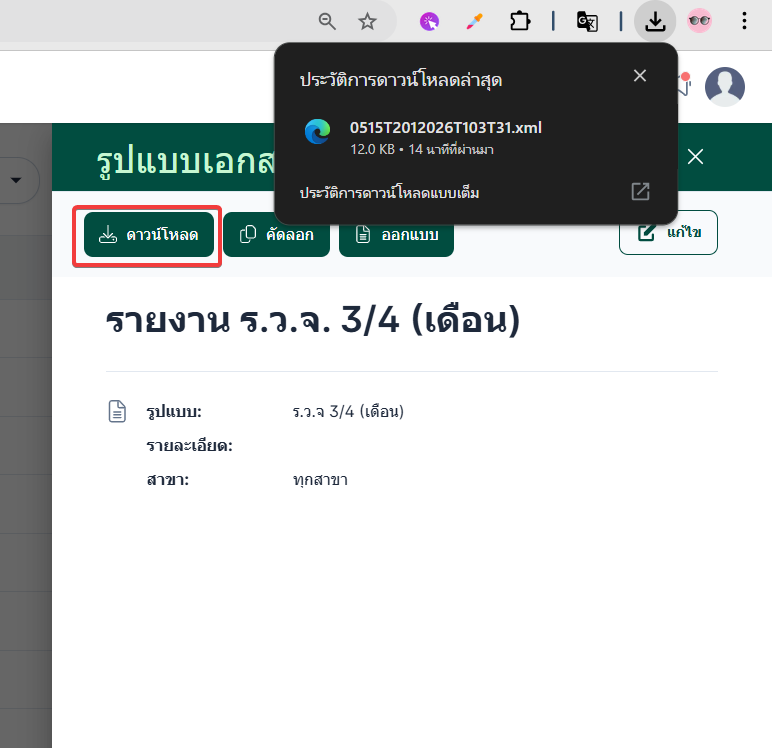Click the download details 12.0 KB text
772x748 pixels.
tap(421, 149)
